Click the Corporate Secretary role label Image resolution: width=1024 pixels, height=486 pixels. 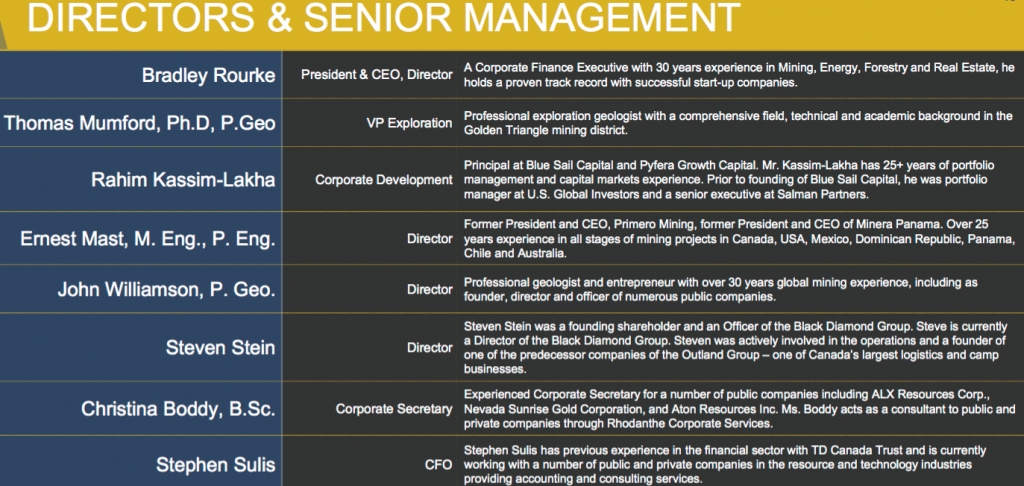tap(394, 409)
